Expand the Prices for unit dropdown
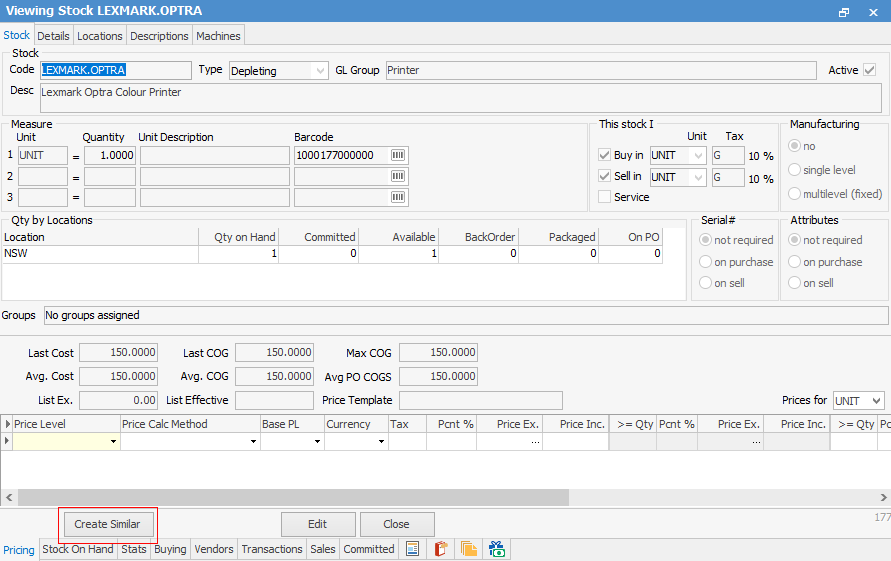 click(875, 400)
